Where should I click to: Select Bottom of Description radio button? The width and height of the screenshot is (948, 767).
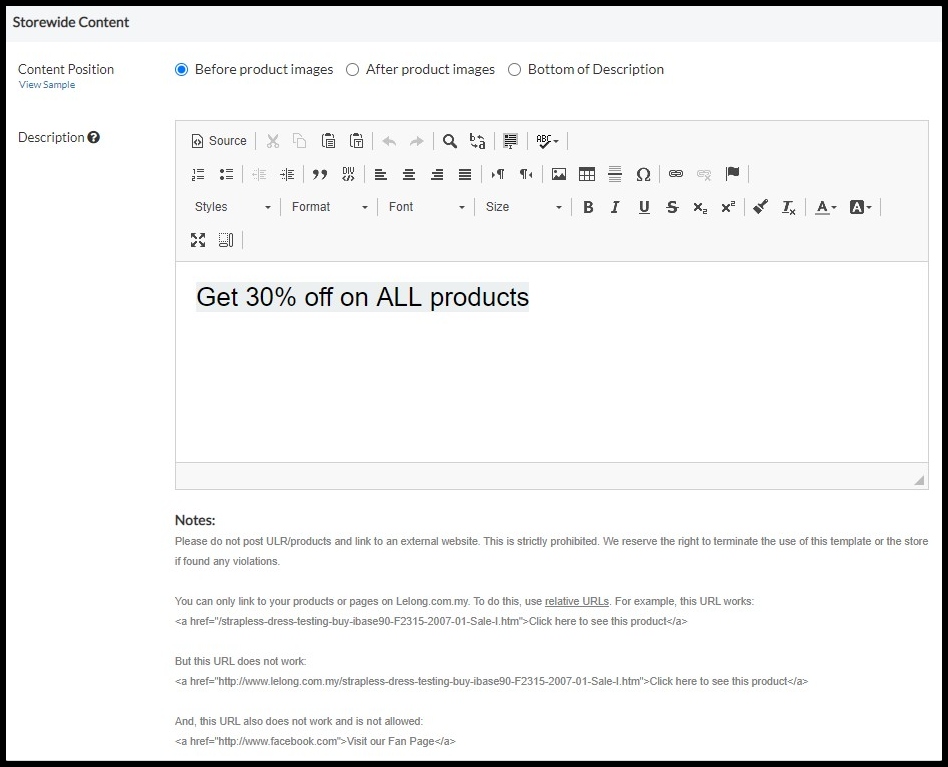pos(515,70)
